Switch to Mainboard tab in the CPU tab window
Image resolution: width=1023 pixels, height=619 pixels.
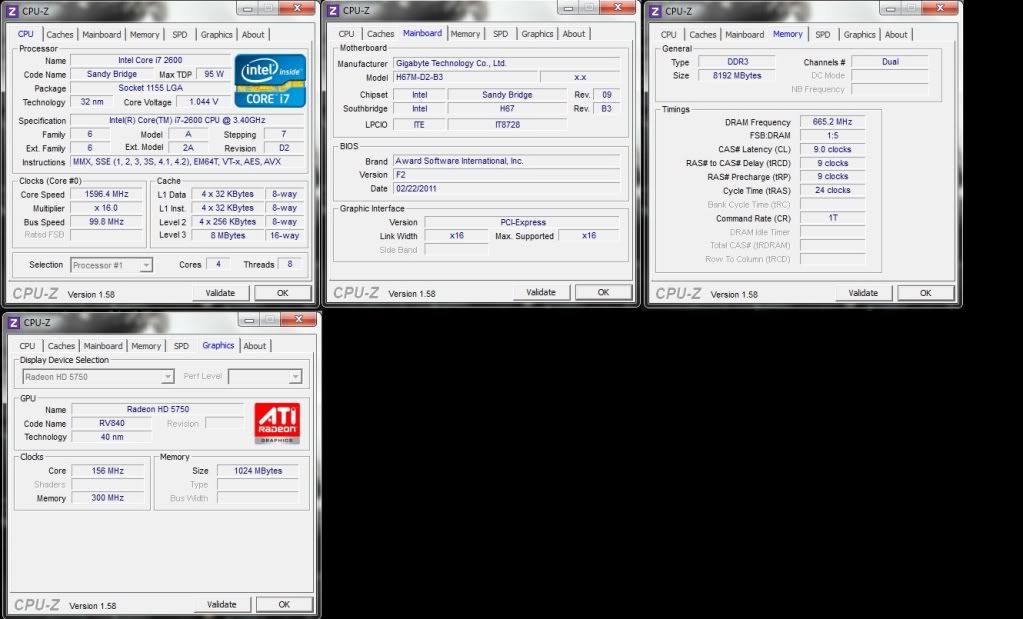(102, 35)
